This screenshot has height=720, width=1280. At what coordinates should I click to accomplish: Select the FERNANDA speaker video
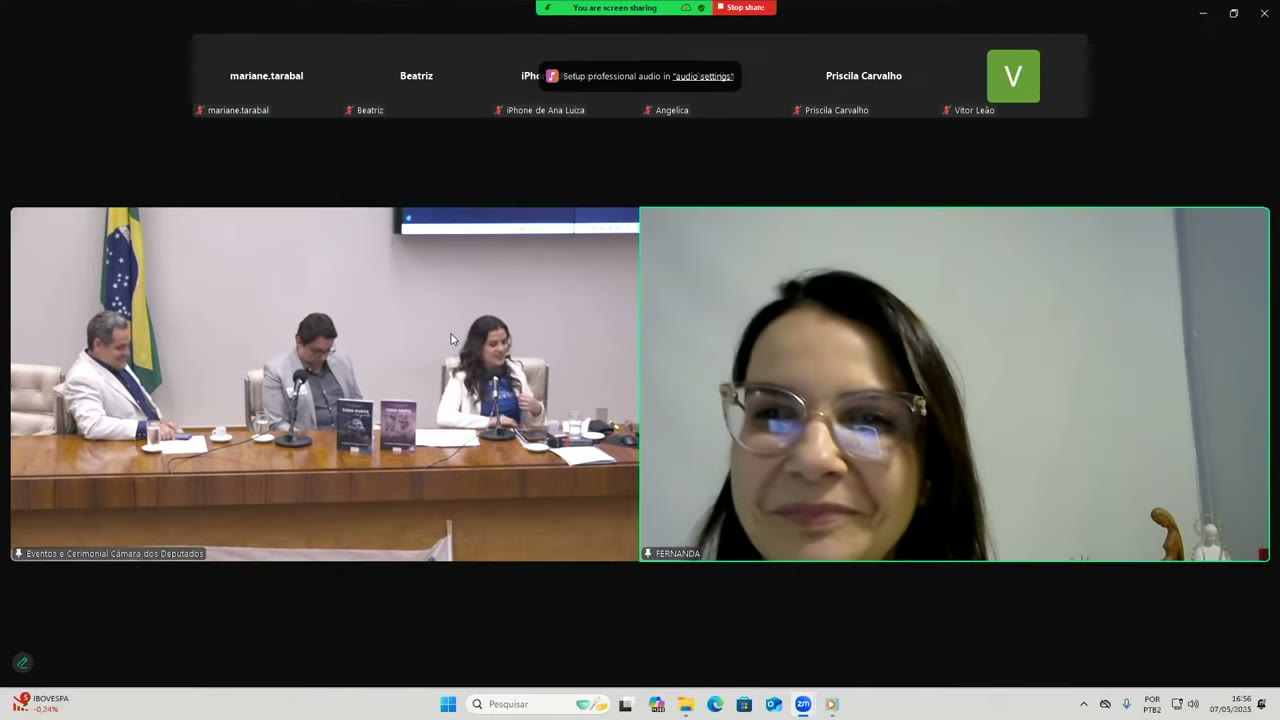[x=954, y=384]
